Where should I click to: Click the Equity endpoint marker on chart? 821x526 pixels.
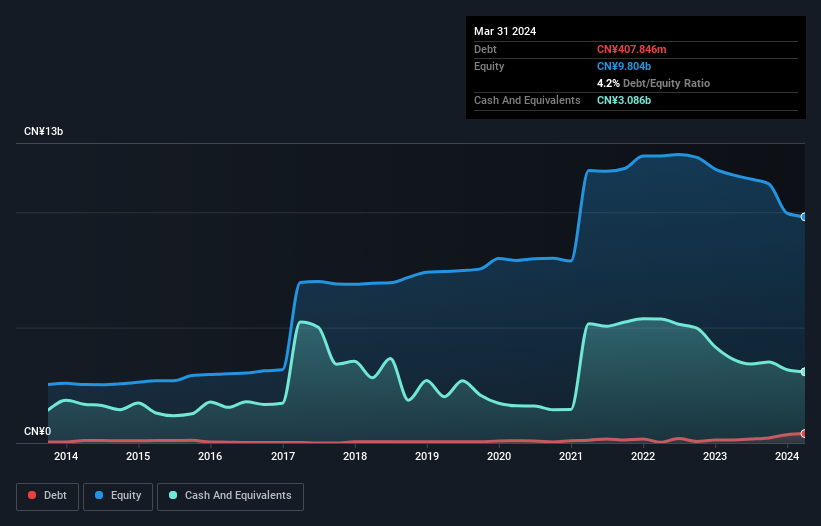804,217
